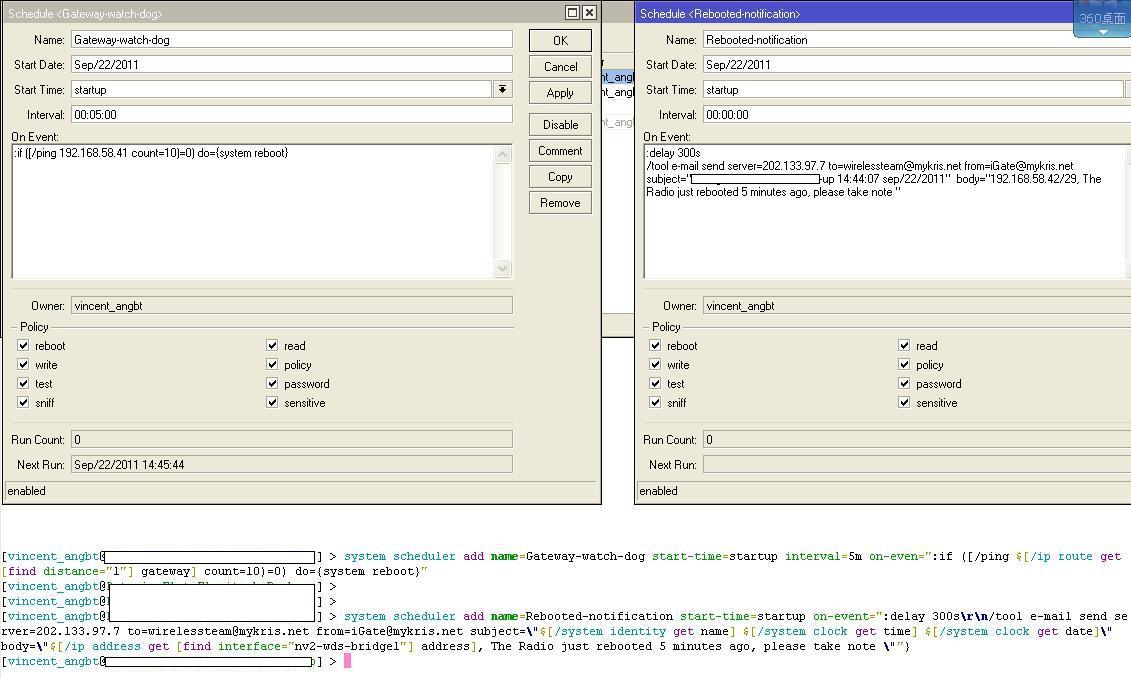Toggle reboot policy in Gateway-watch-dog
1131x678 pixels.
click(23, 345)
